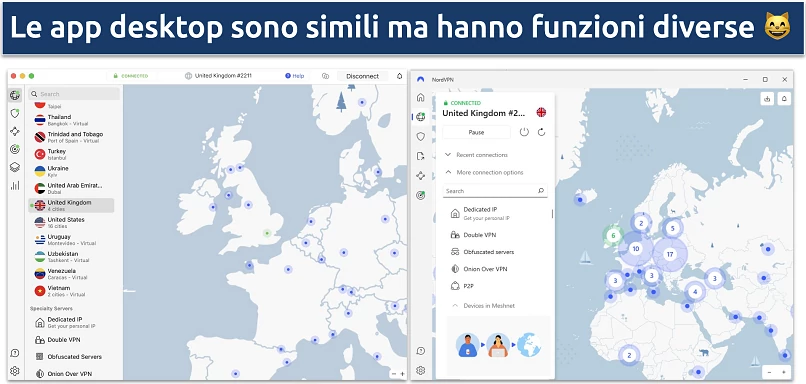Open file sharing icon in Windows sidebar
This screenshot has height=384, width=806.
click(x=420, y=156)
